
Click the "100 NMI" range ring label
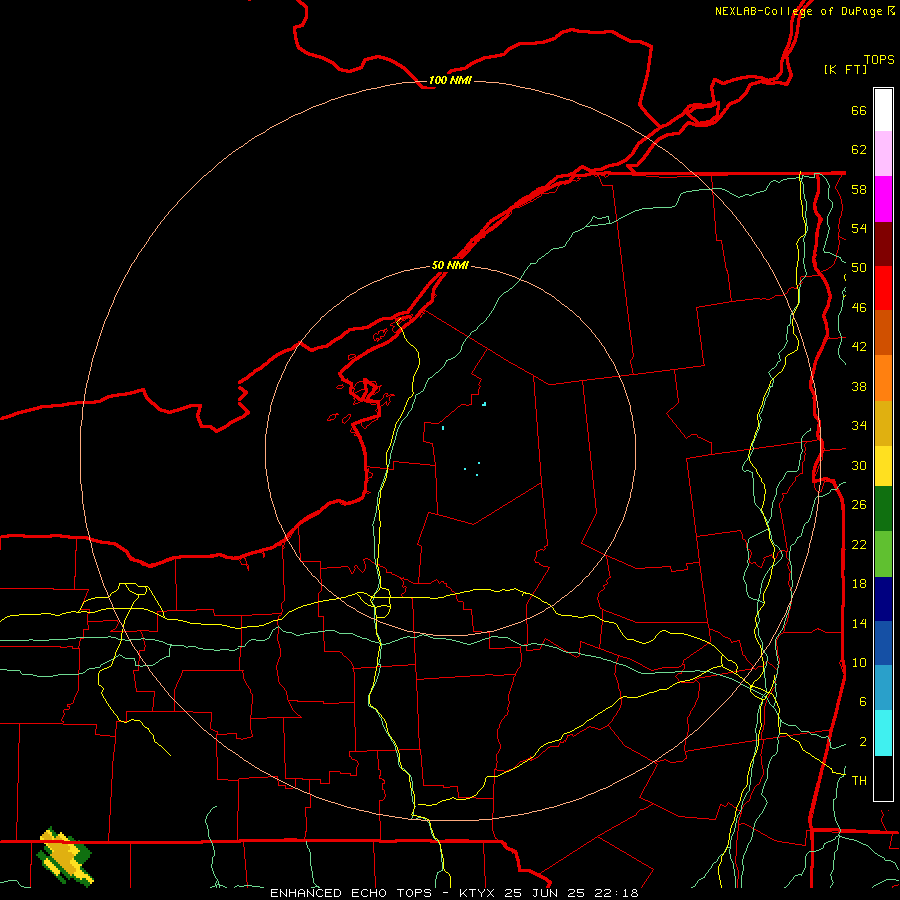[450, 80]
